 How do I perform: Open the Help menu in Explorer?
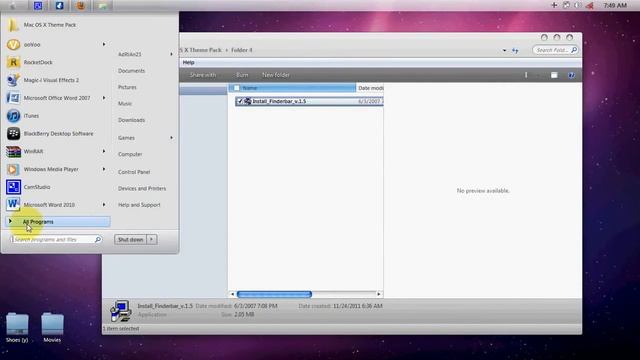coord(189,62)
